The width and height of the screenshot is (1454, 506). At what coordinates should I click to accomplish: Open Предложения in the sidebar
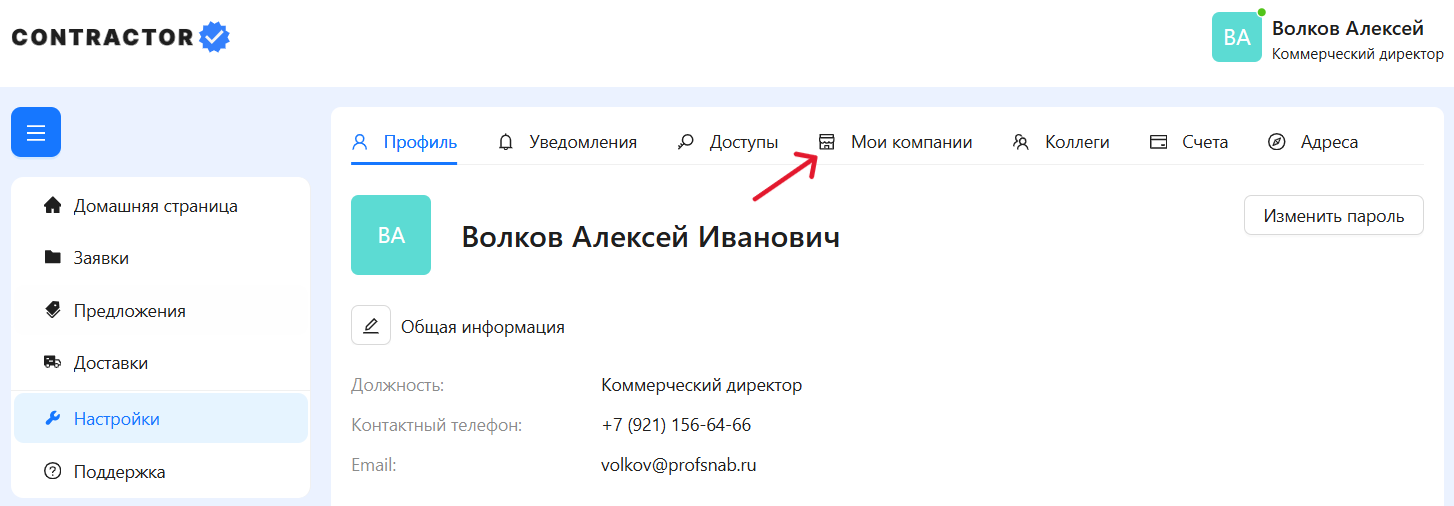pos(160,310)
